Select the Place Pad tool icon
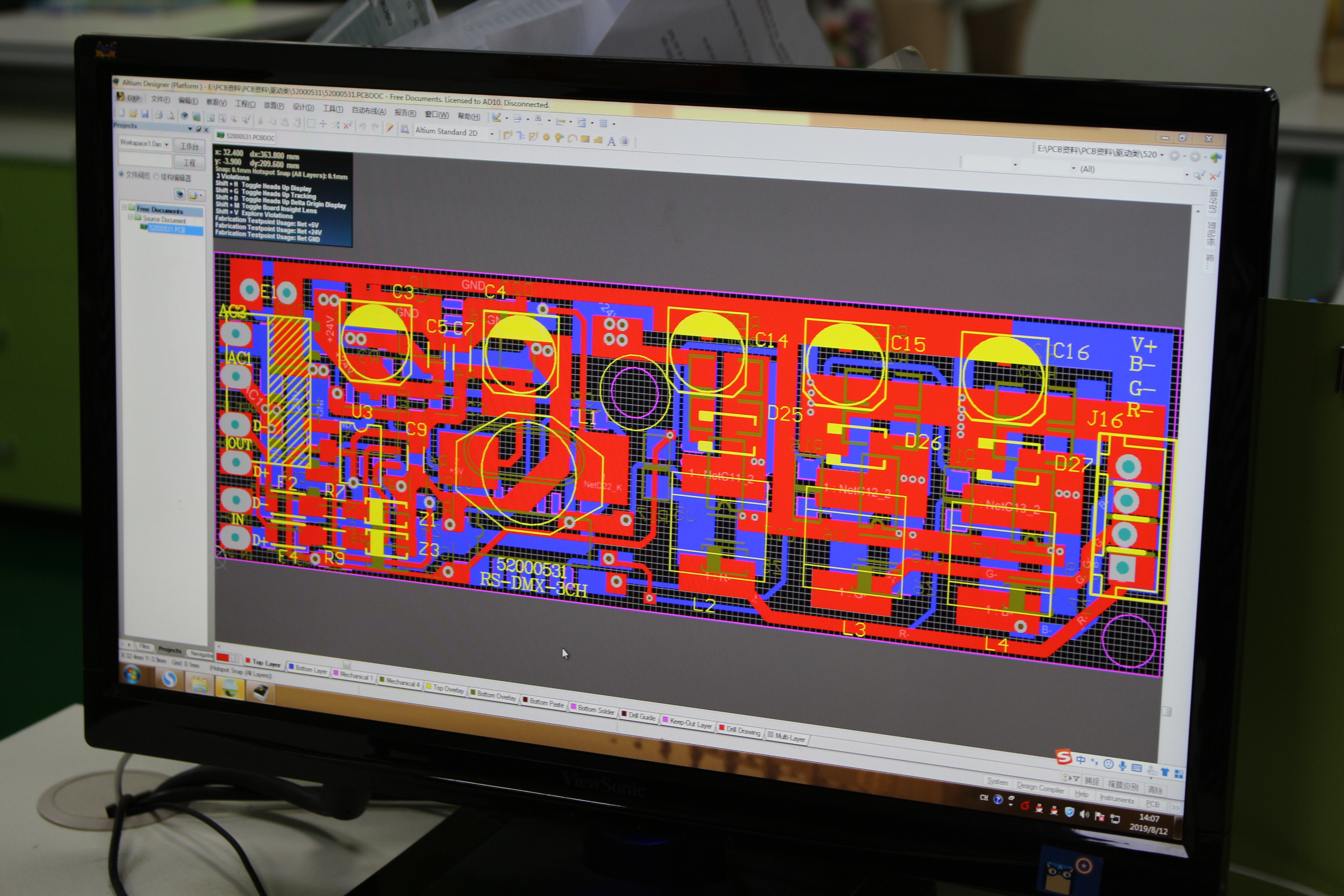 (547, 137)
